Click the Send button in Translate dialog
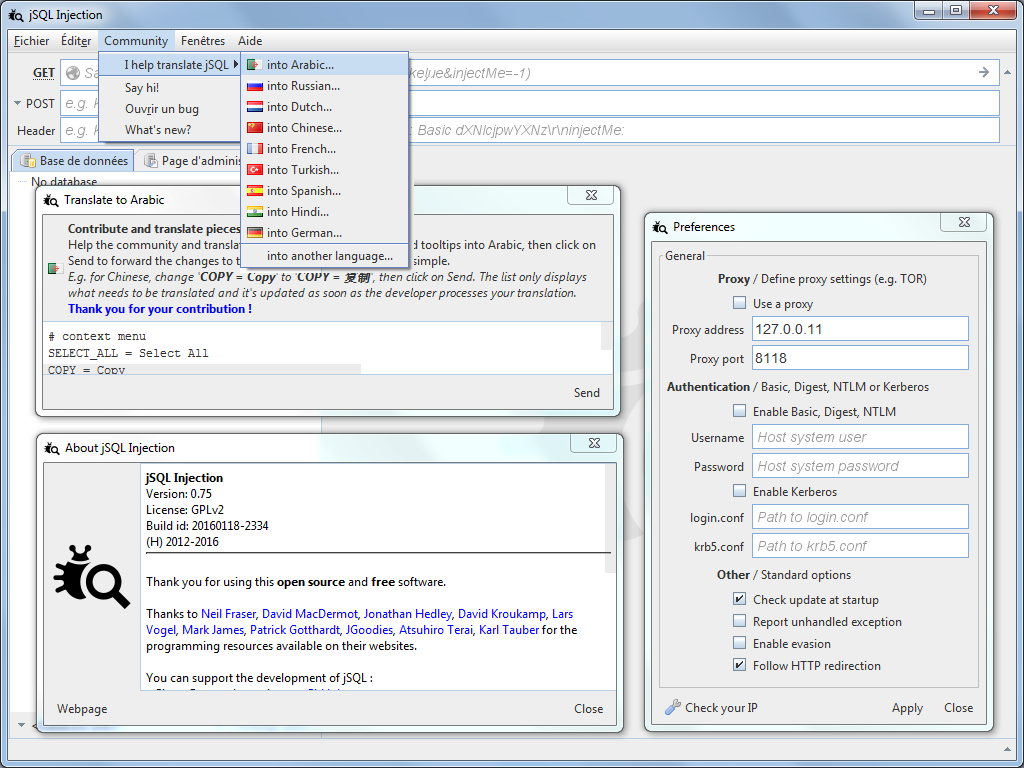The image size is (1024, 768). click(587, 392)
